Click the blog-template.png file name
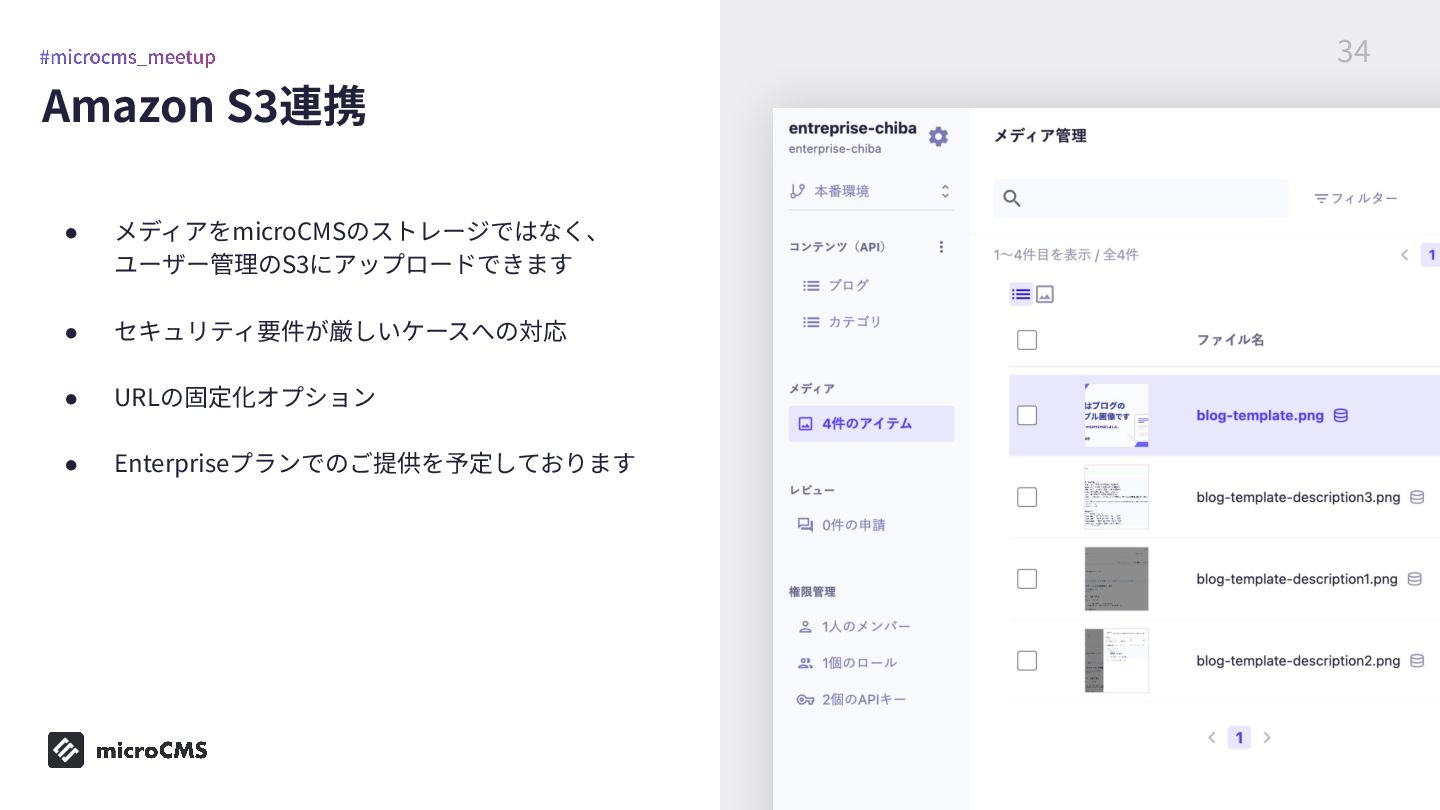 point(1260,415)
